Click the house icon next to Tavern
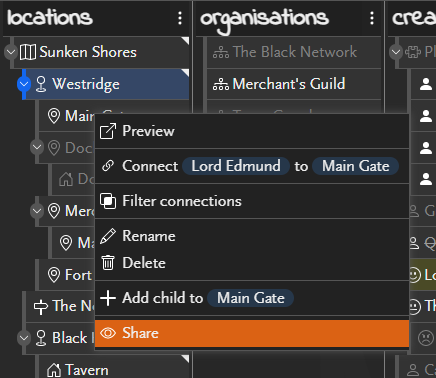 pos(54,370)
